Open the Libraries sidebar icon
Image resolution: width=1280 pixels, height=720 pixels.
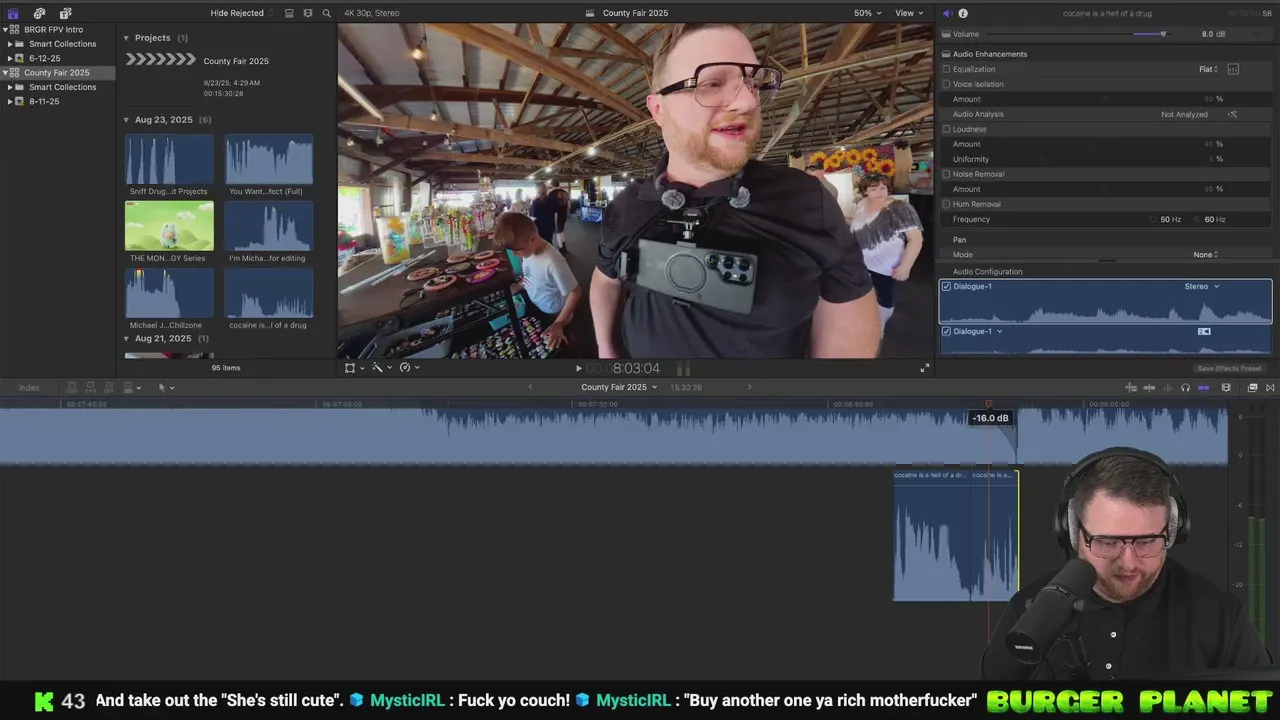pos(13,13)
